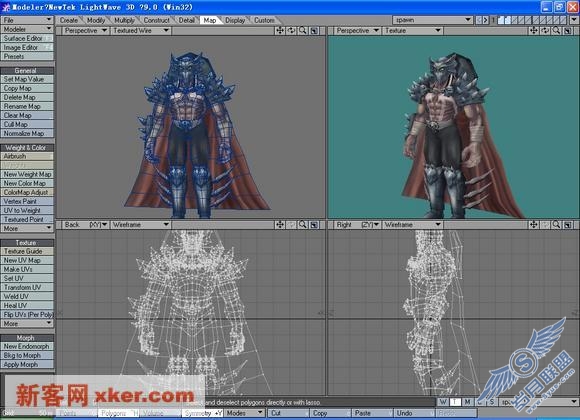Toggle Points selection mode
Screen dimensions: 580x420
click(77, 413)
